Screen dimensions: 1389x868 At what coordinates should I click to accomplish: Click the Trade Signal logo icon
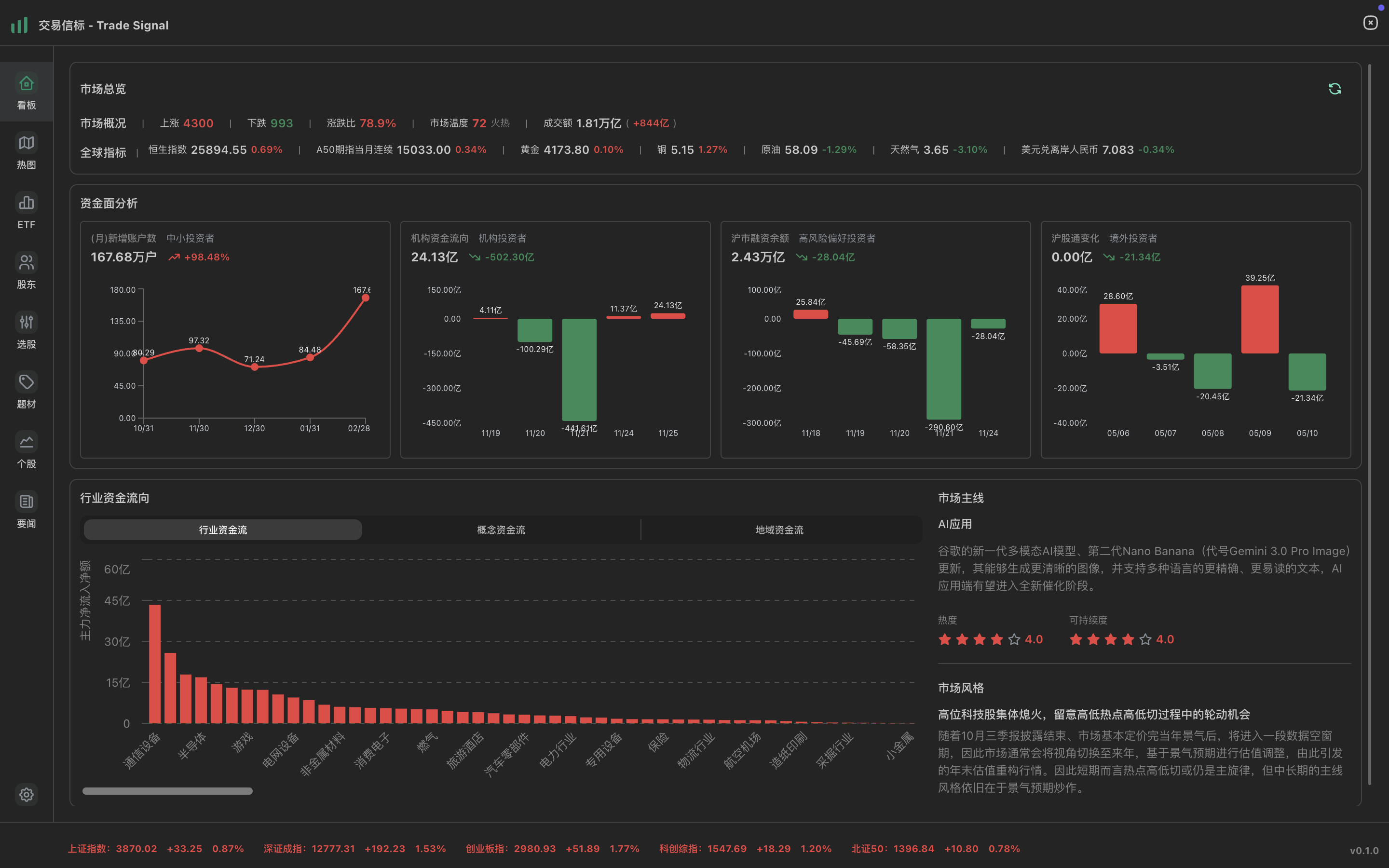pos(19,25)
